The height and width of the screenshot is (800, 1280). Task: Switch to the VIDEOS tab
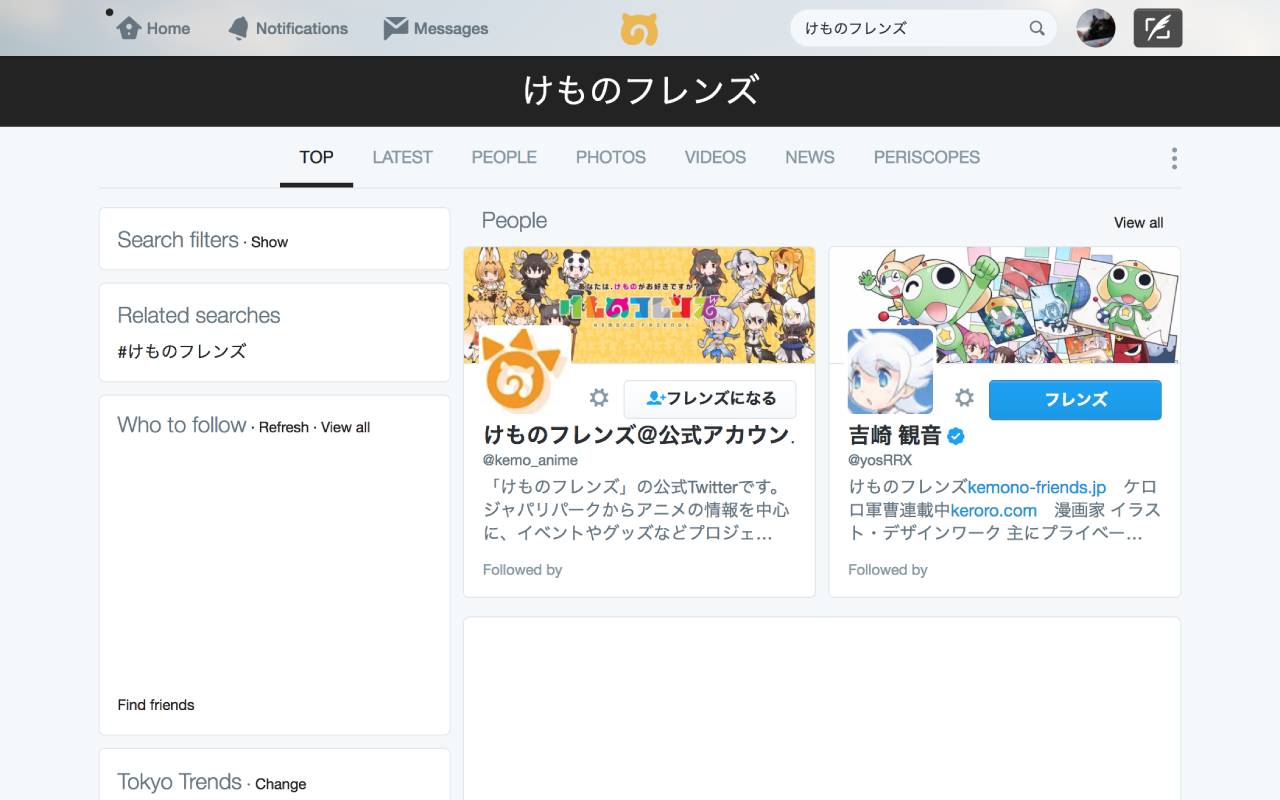pos(715,157)
